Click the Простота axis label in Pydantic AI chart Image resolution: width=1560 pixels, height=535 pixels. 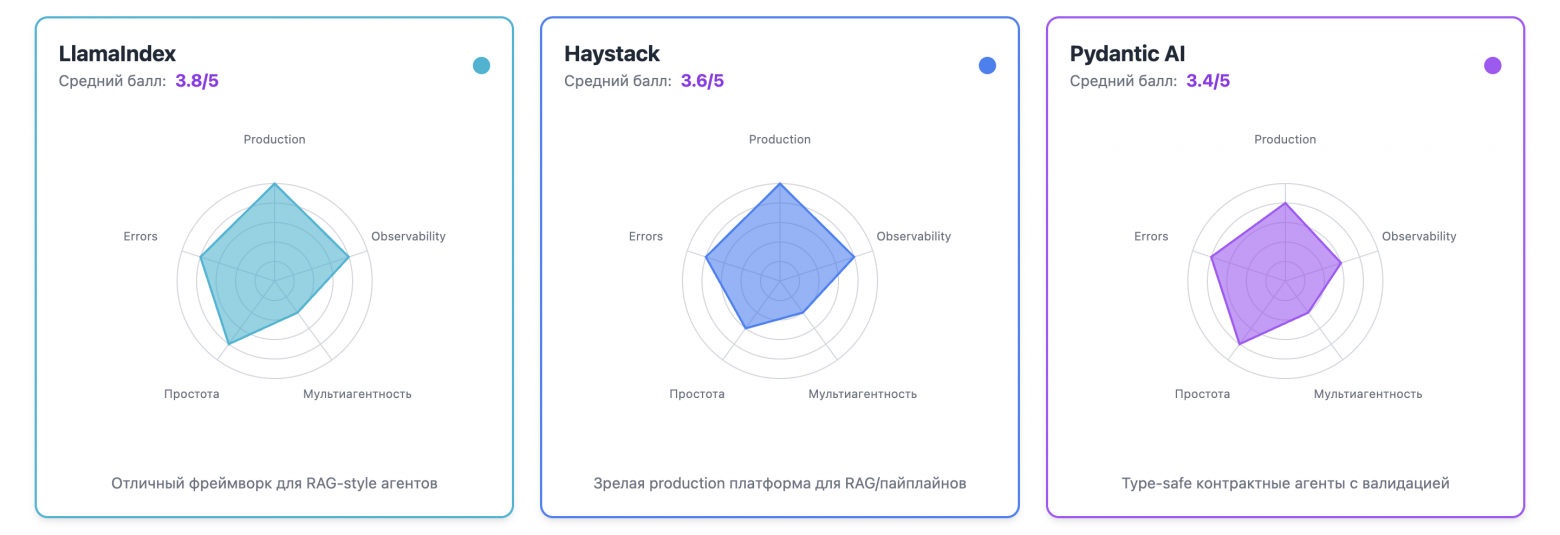1203,394
